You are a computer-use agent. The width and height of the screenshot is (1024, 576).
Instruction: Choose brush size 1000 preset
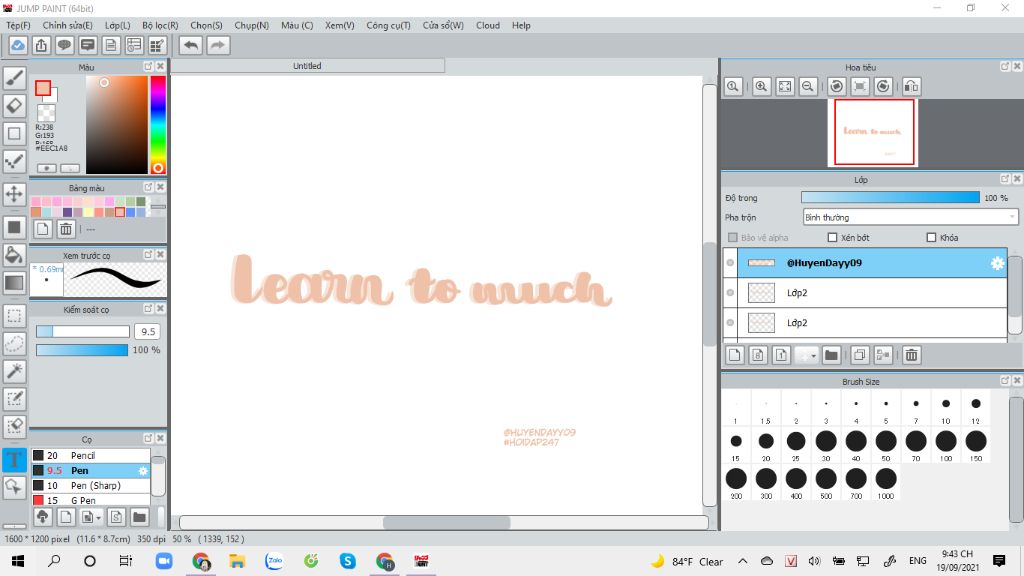click(x=886, y=482)
